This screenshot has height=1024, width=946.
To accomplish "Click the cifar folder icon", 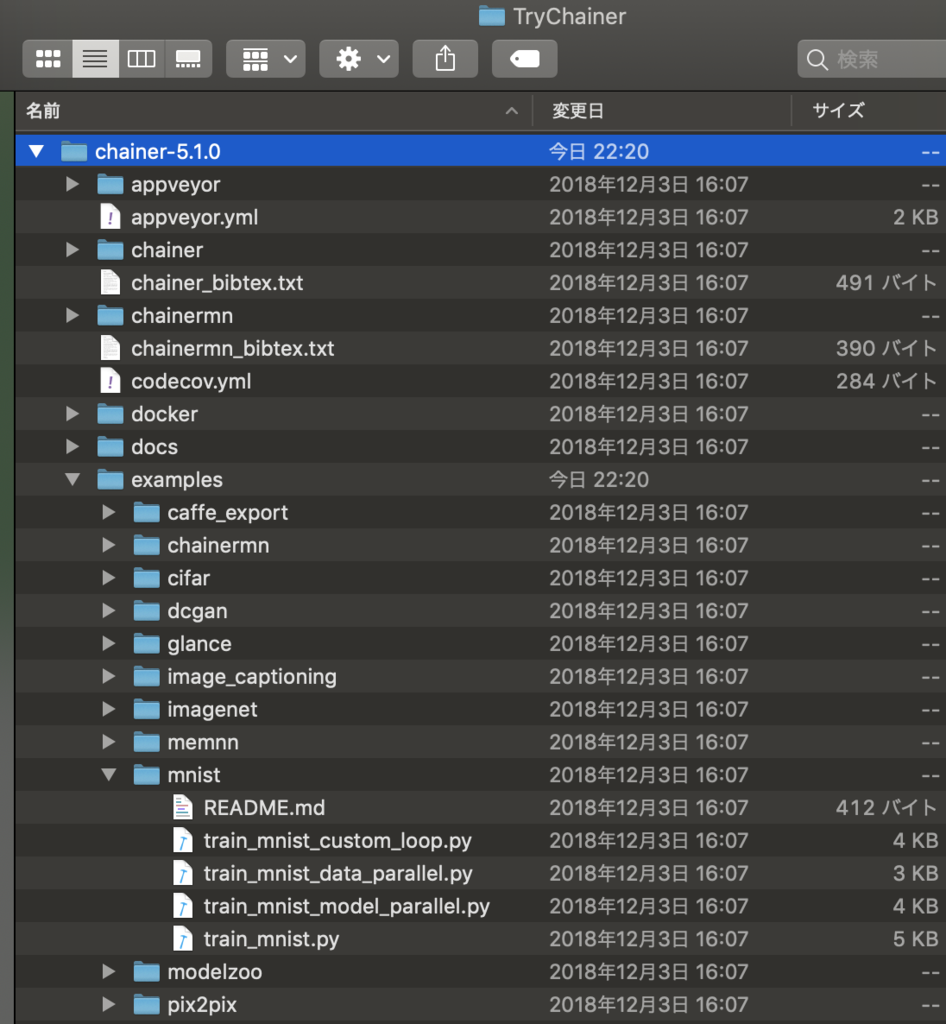I will coord(146,578).
